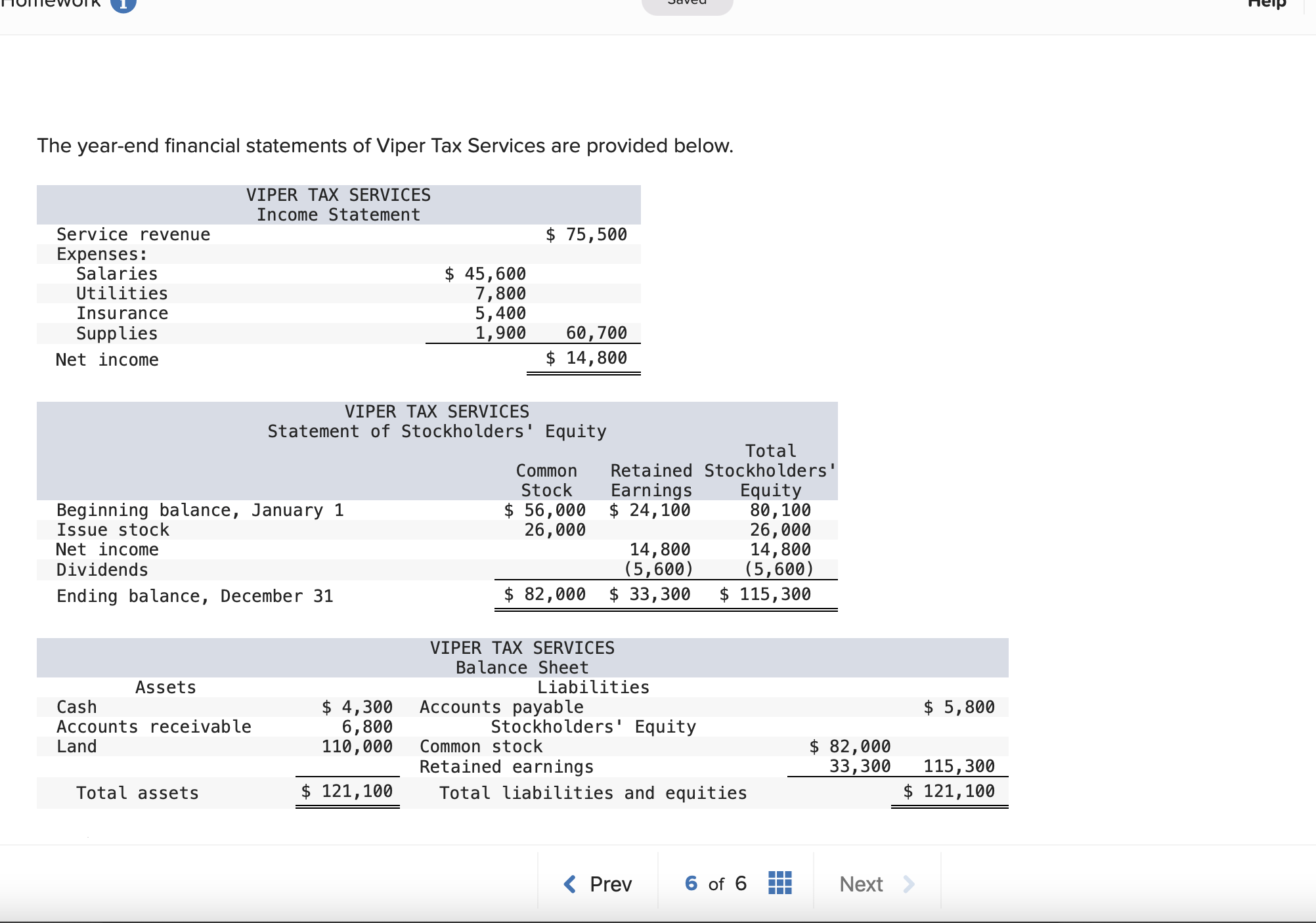Click the Balance Sheet table heading
This screenshot has width=1316, height=923.
(x=522, y=668)
